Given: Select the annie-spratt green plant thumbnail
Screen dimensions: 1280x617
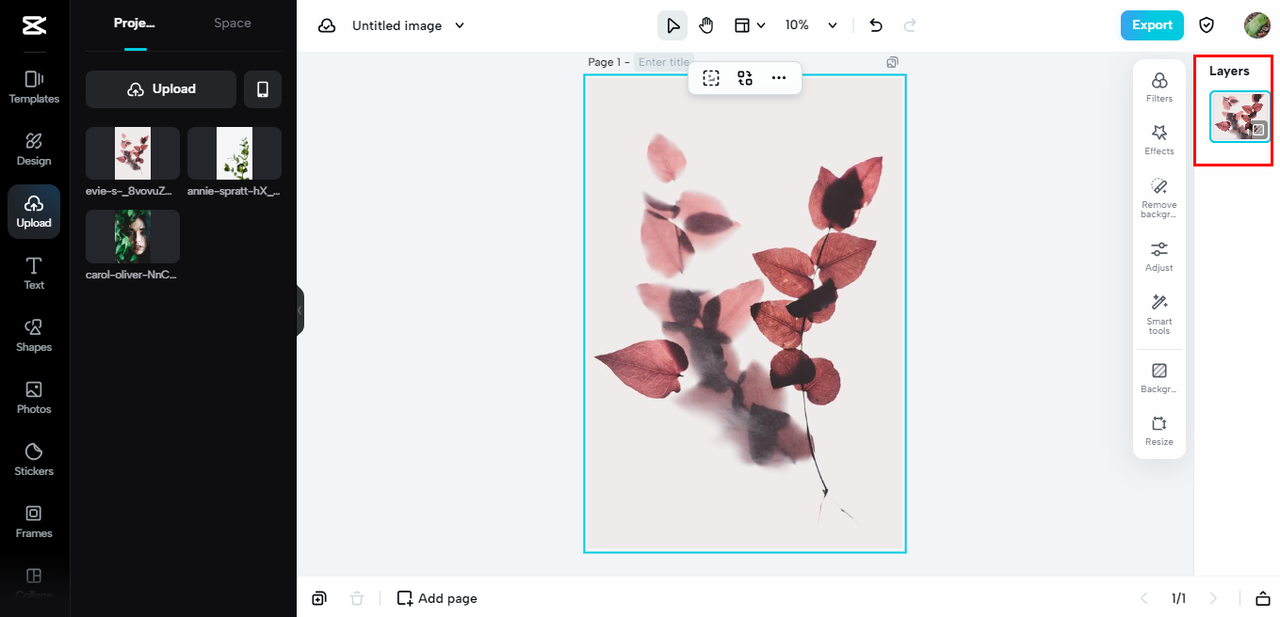Looking at the screenshot, I should pos(234,153).
